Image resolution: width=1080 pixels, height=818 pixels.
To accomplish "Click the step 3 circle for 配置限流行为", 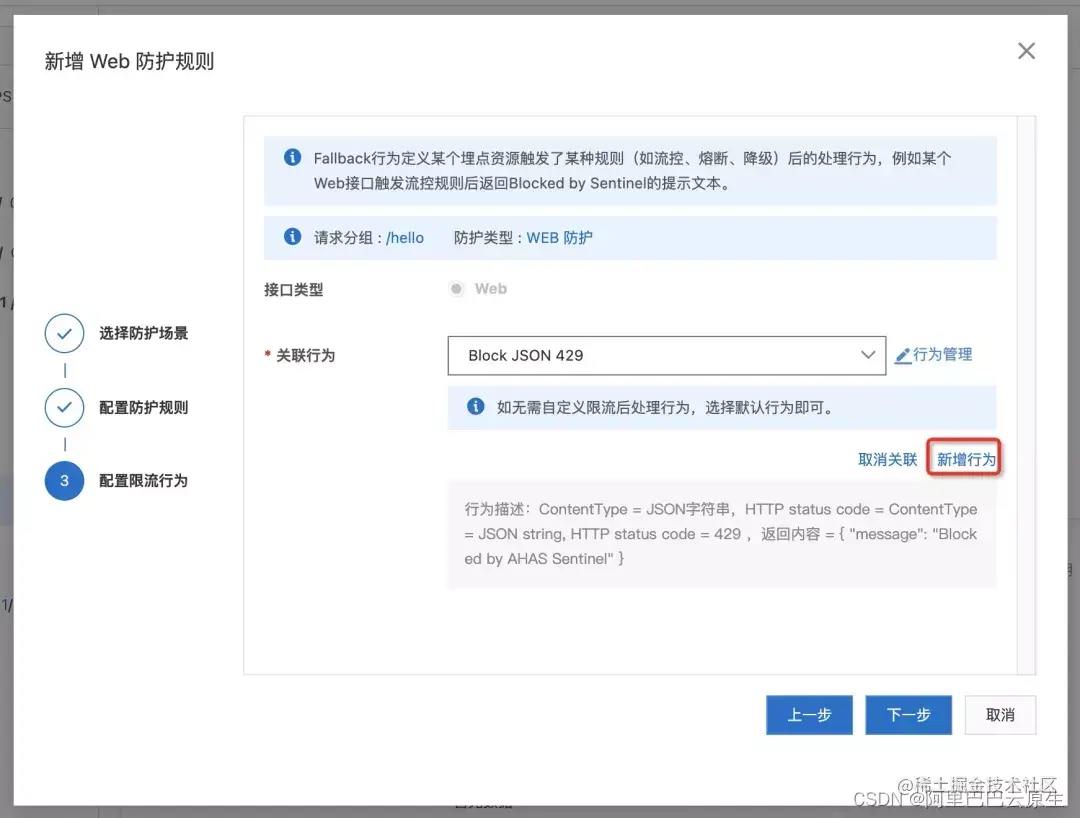I will click(x=64, y=480).
